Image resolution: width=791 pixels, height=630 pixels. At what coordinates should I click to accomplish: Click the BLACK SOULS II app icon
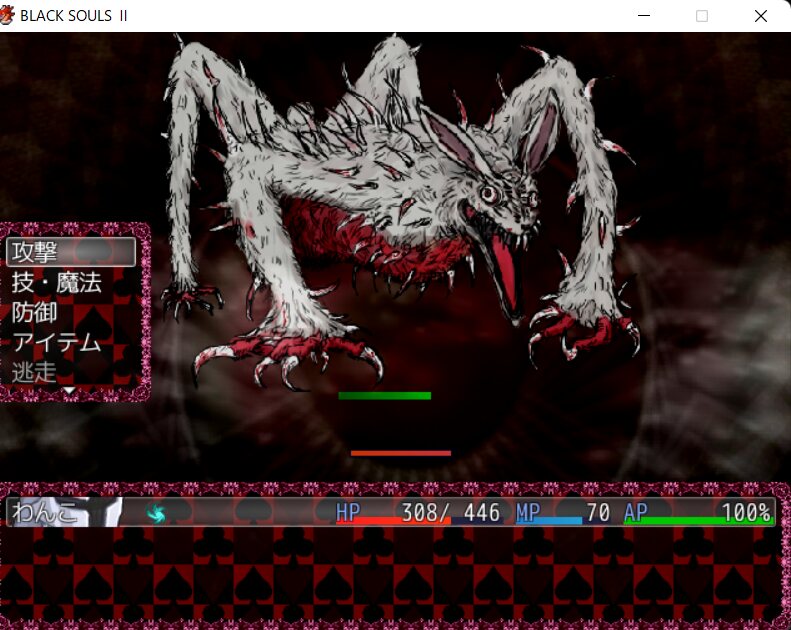click(9, 16)
